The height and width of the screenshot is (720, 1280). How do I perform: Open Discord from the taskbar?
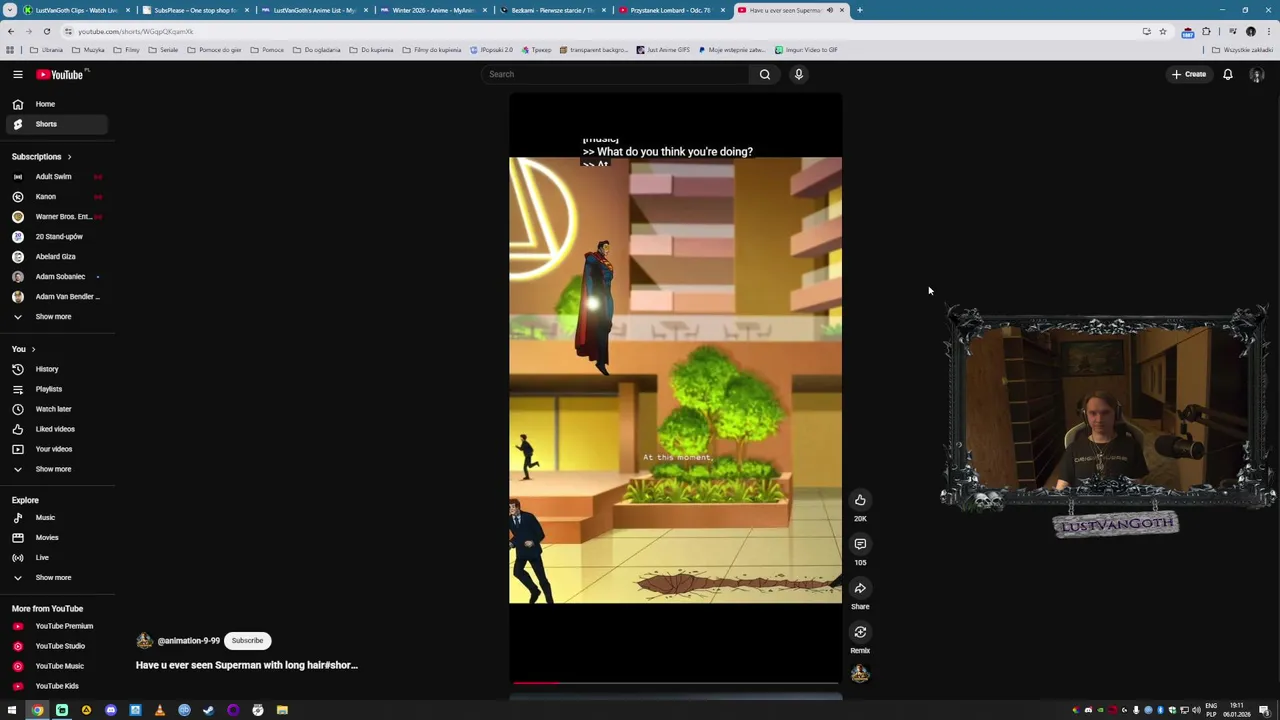point(110,710)
